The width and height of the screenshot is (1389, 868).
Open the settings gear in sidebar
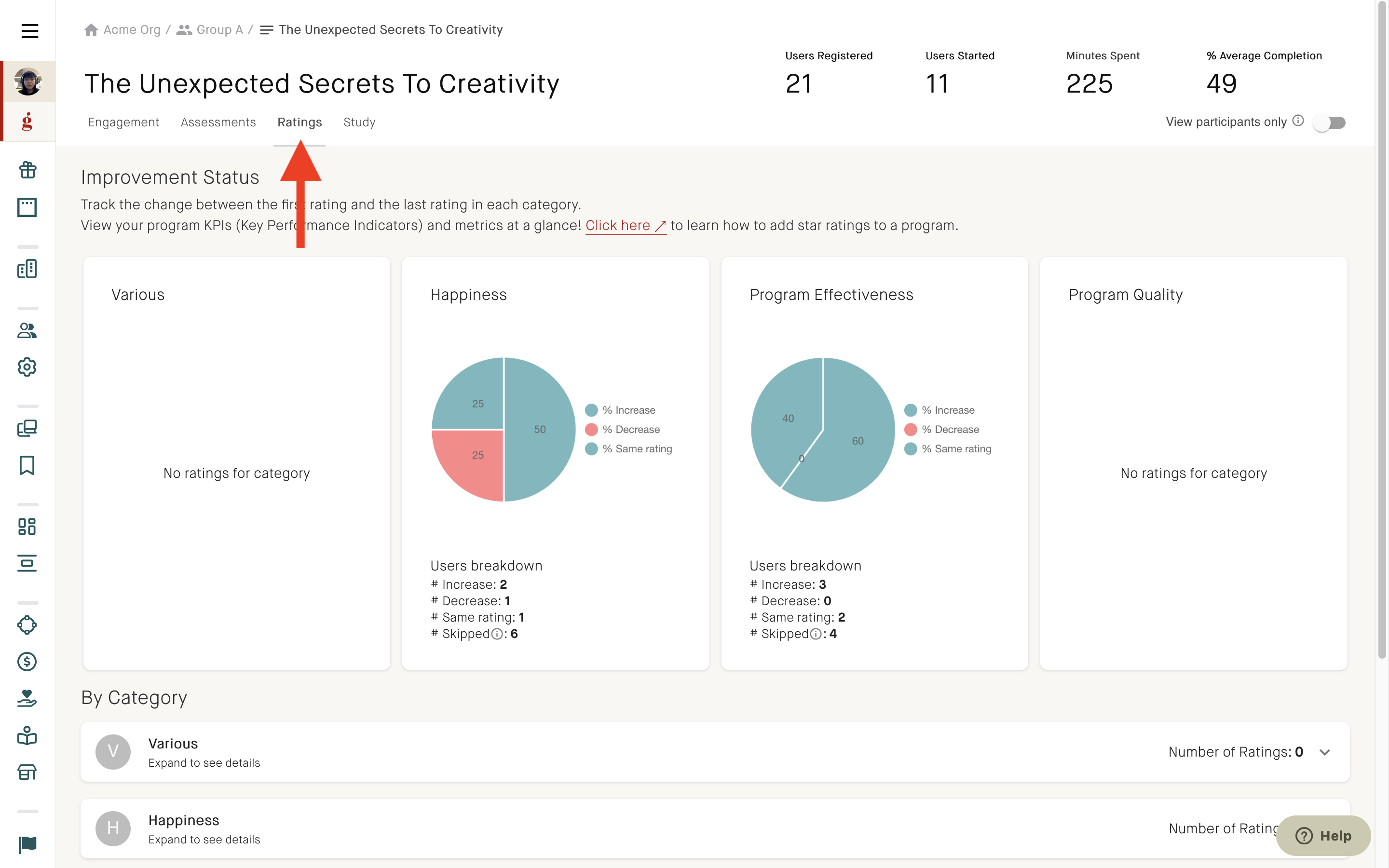pos(27,367)
